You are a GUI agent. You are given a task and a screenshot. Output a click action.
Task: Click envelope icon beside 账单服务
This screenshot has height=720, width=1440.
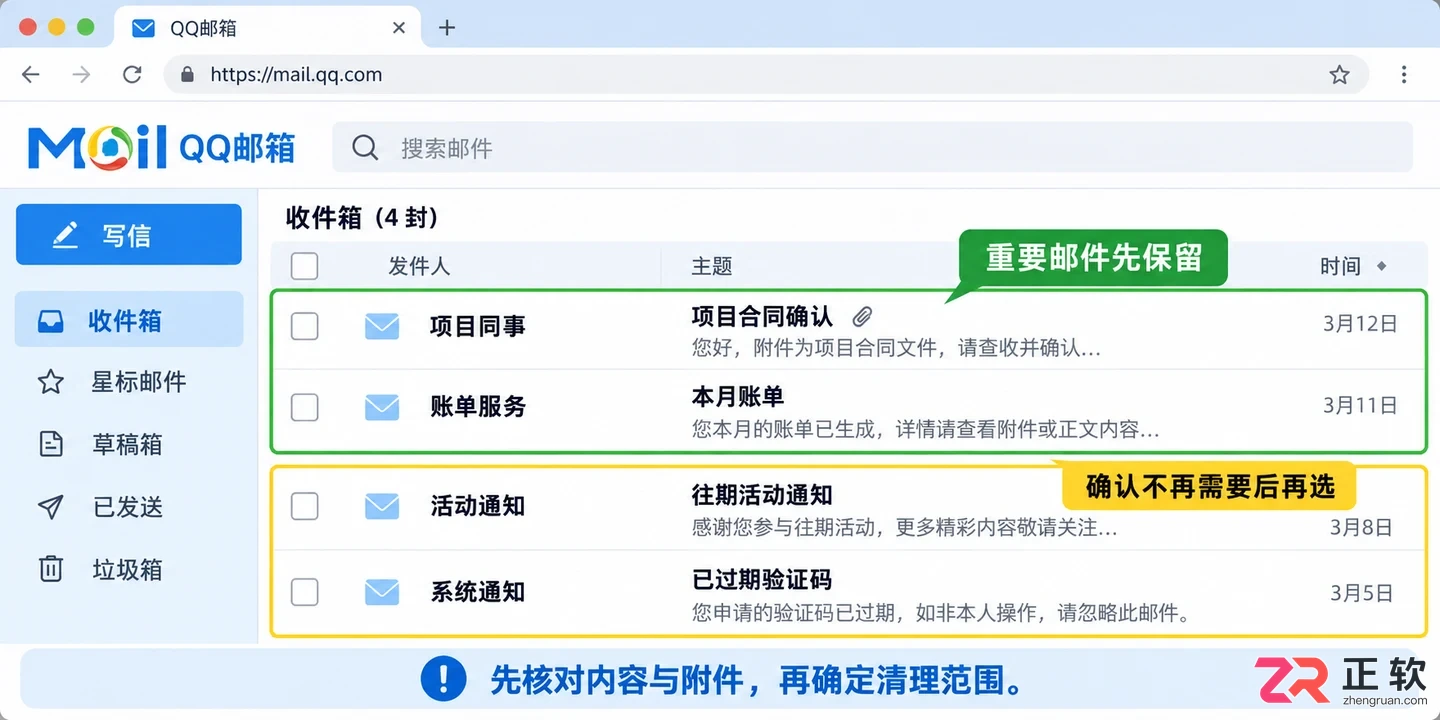click(382, 407)
